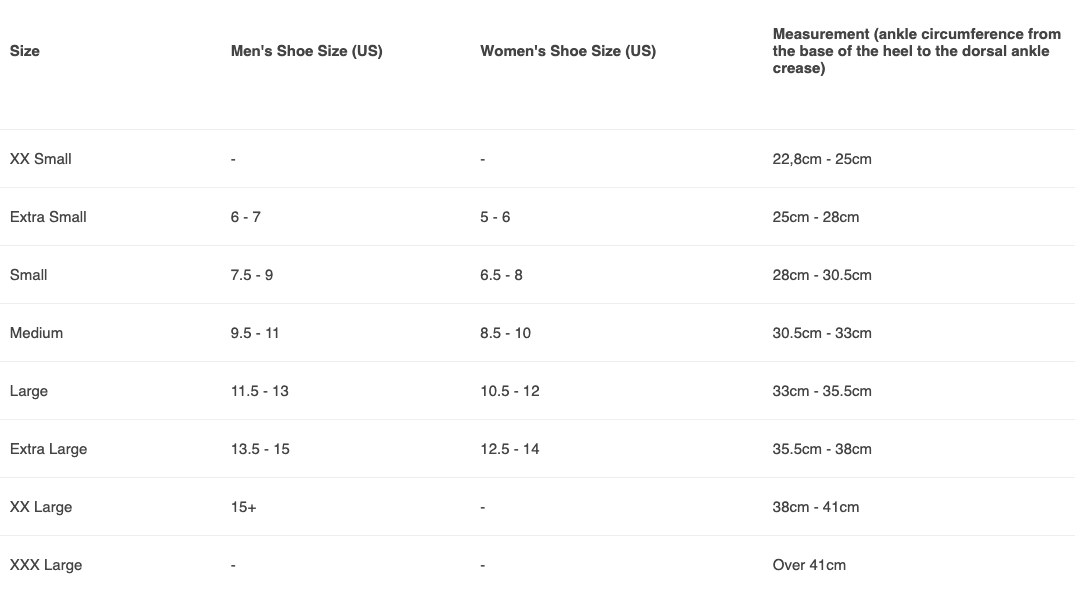Image resolution: width=1075 pixels, height=592 pixels.
Task: Select the Extra Small size label
Action: point(48,217)
